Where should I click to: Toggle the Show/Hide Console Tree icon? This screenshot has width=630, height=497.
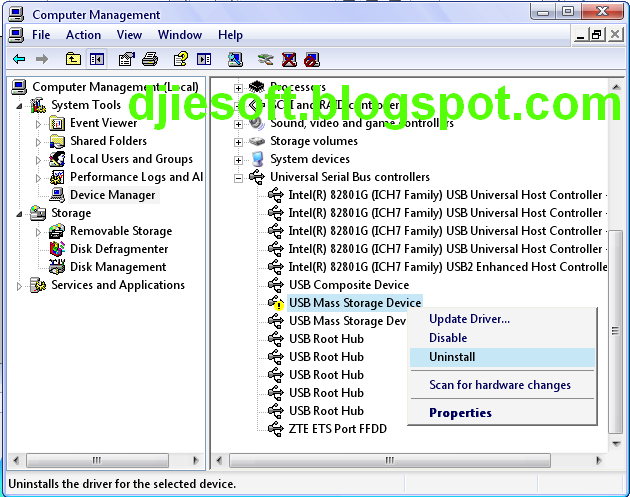[97, 59]
